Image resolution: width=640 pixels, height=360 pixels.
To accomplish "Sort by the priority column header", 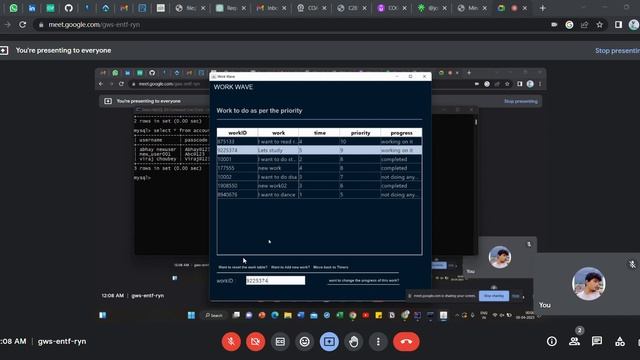I will [x=360, y=133].
